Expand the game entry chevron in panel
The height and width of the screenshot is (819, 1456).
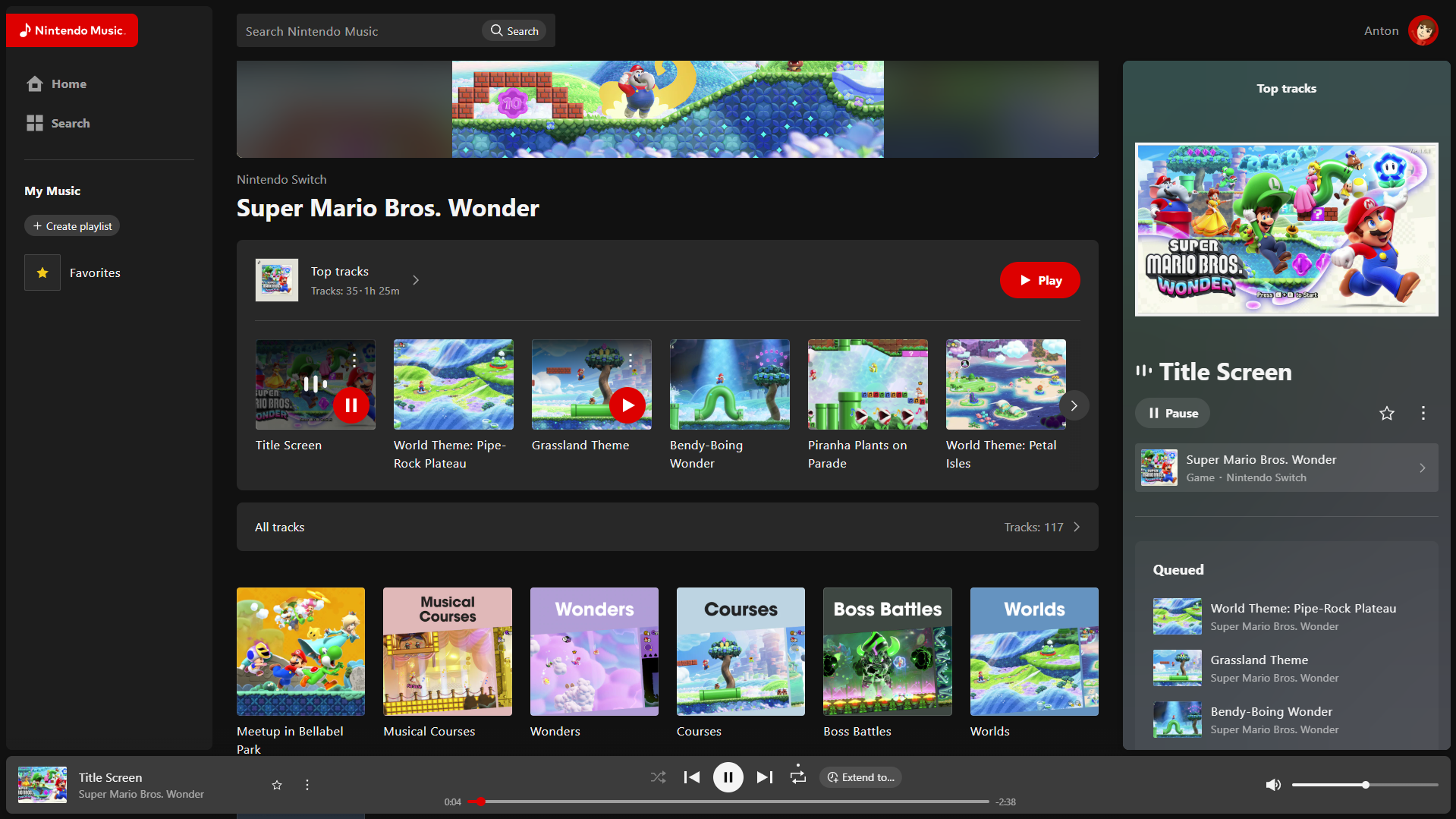pyautogui.click(x=1423, y=468)
